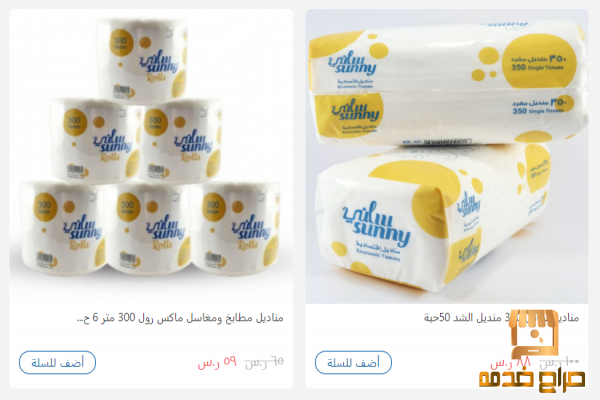This screenshot has height=400, width=600.
Task: Open the Sunny economic tissues product image
Action: coord(447,156)
